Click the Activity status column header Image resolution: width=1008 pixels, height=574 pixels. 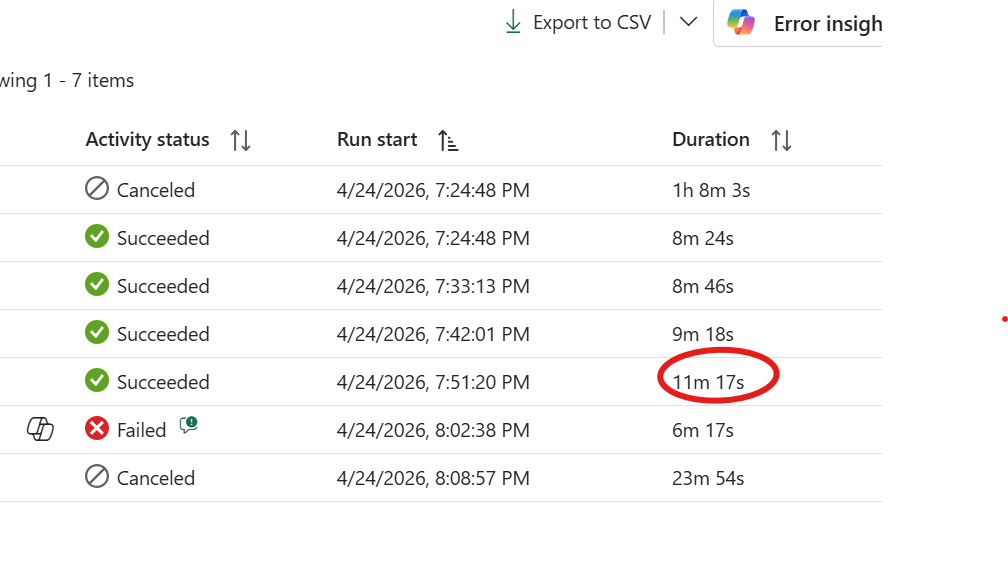coord(147,140)
